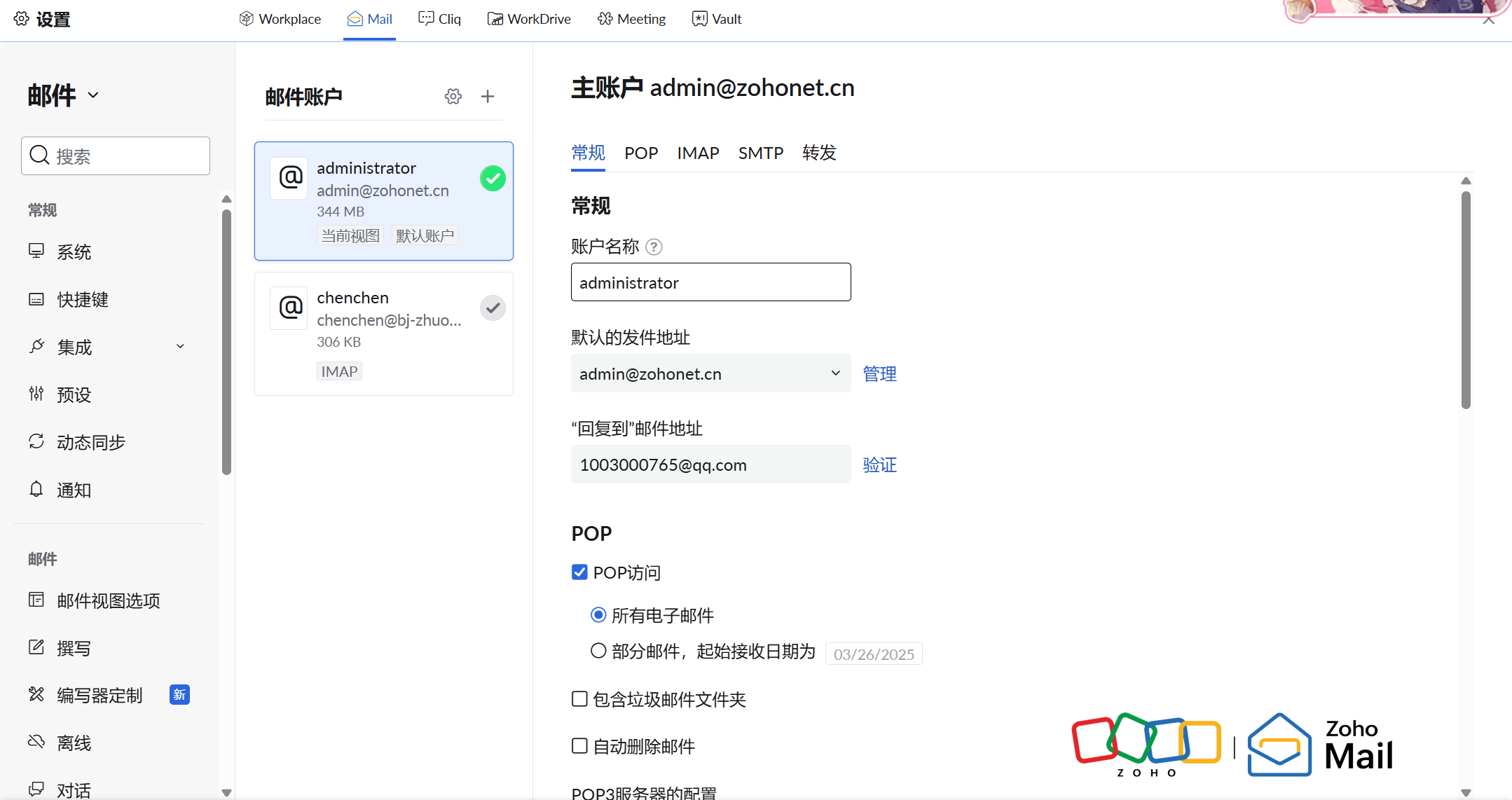Click the main panel scrollbar thumb
1512x800 pixels.
1466,300
